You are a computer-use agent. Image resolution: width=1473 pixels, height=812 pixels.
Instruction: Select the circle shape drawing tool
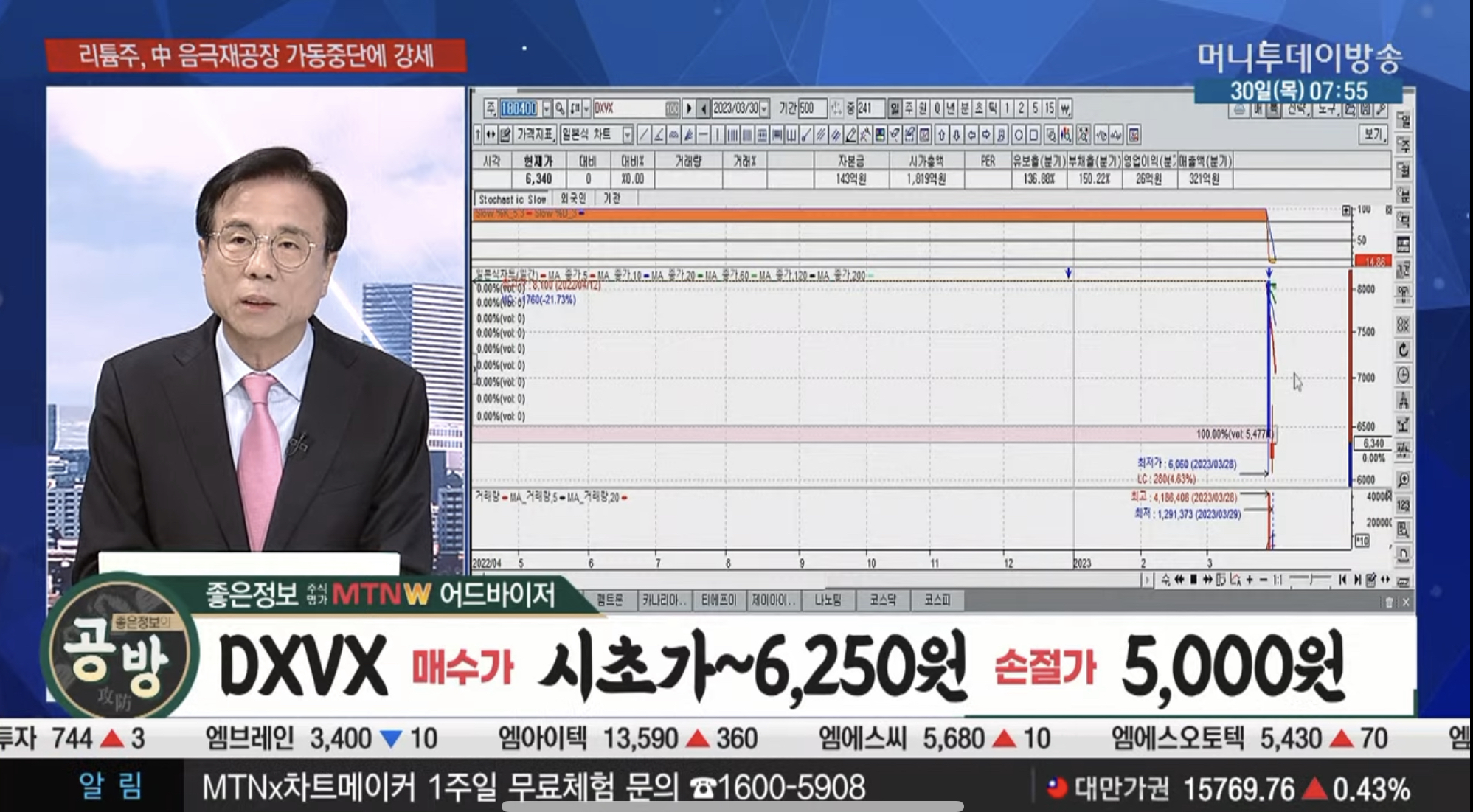[x=1019, y=135]
